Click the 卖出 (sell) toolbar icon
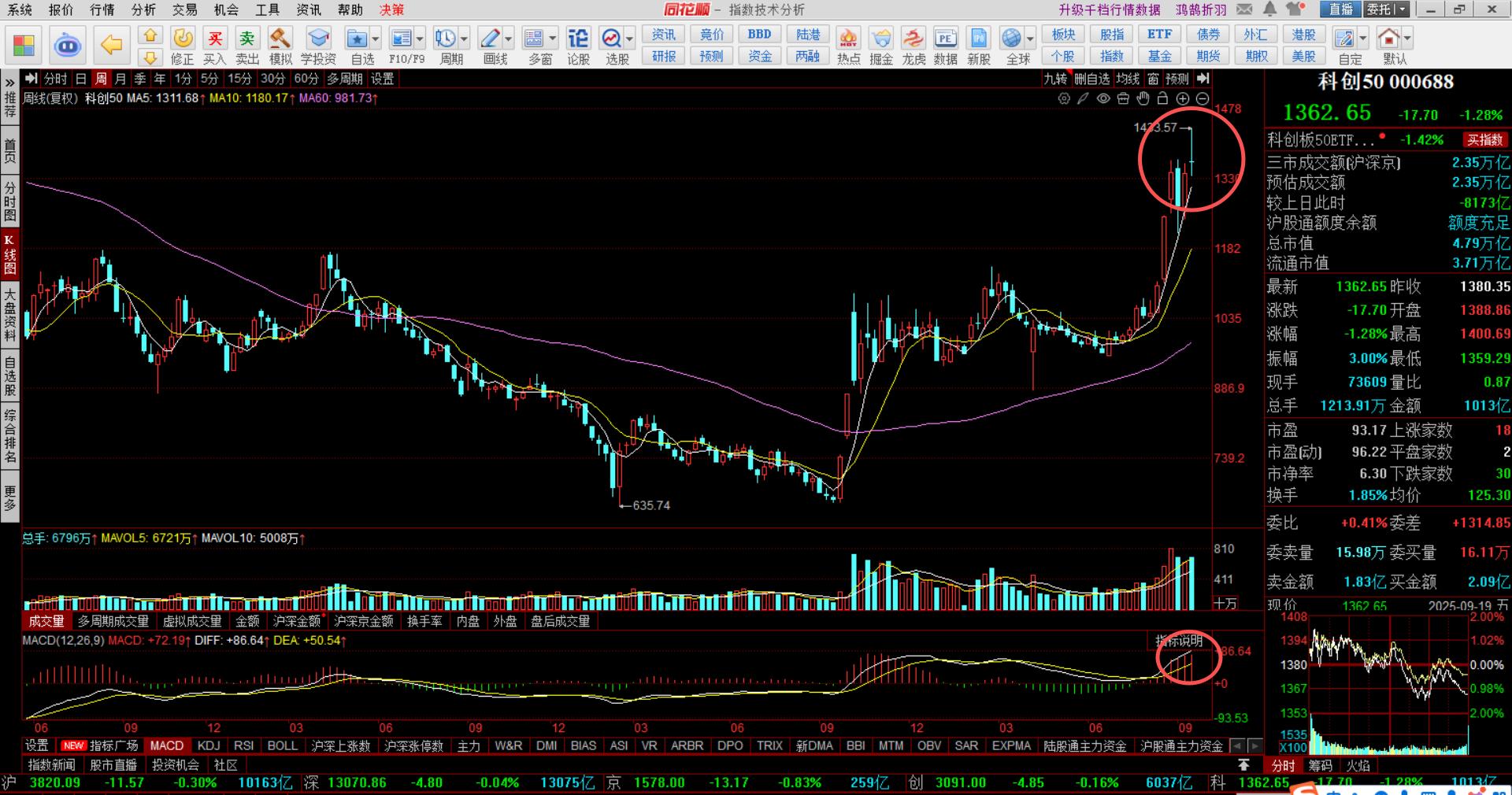 (x=247, y=45)
